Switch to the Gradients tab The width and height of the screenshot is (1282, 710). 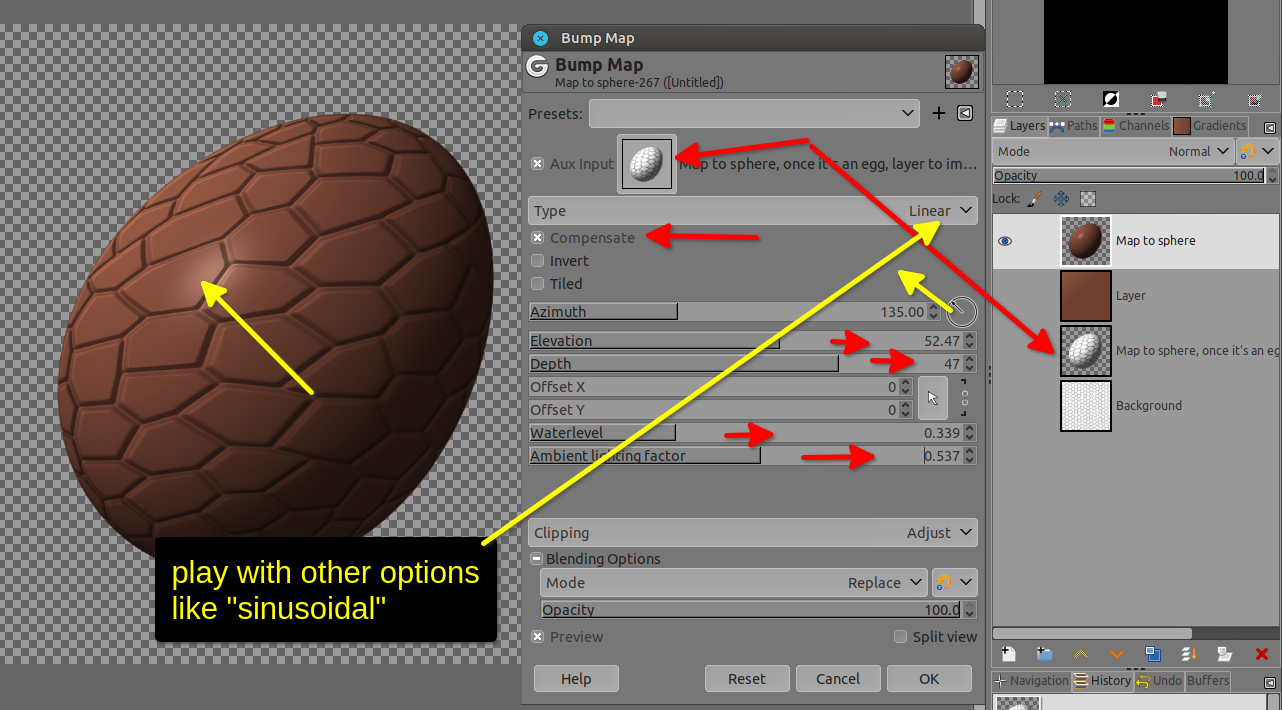pos(1211,126)
